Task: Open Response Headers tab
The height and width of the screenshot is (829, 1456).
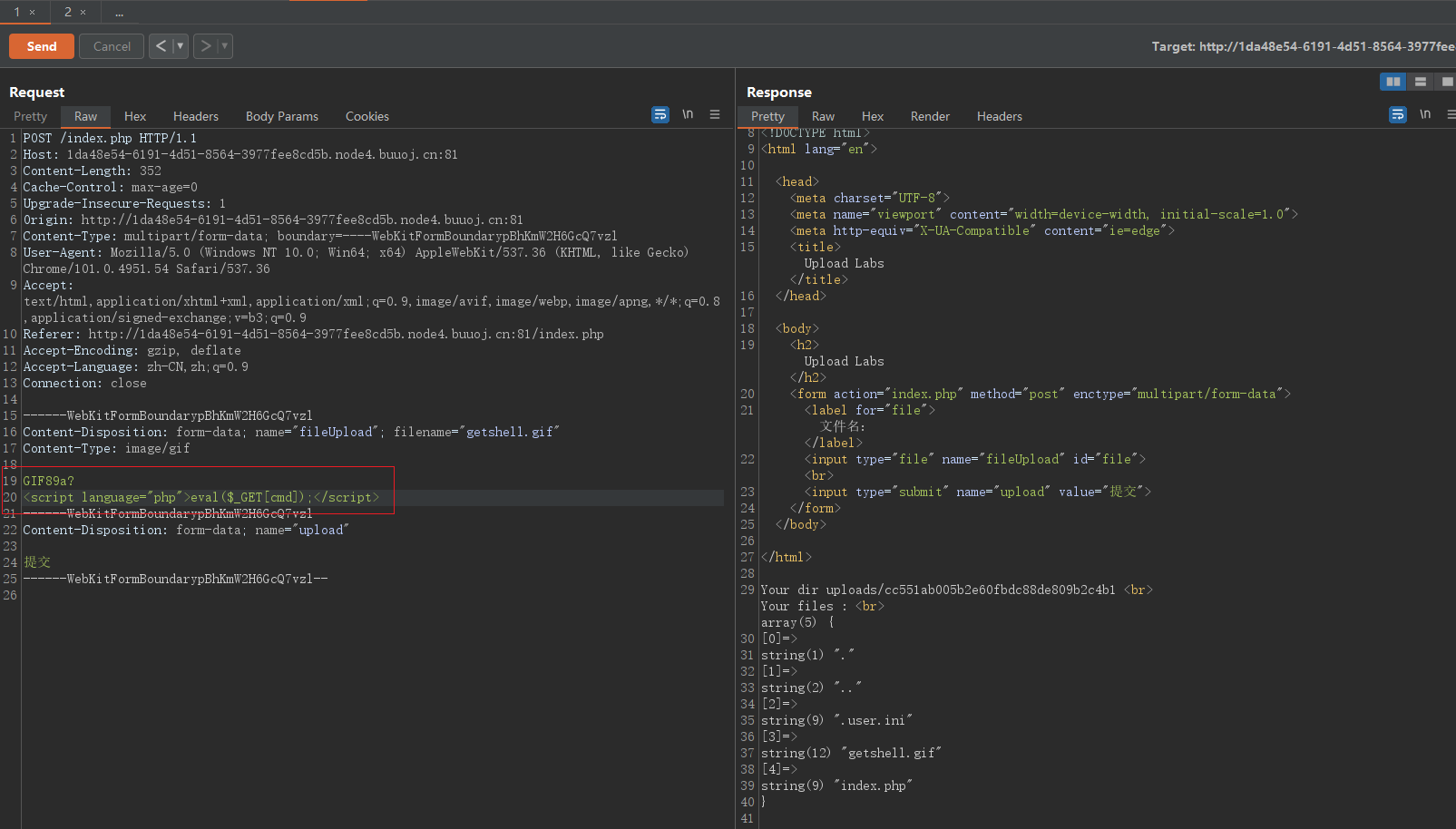Action: [x=1000, y=116]
